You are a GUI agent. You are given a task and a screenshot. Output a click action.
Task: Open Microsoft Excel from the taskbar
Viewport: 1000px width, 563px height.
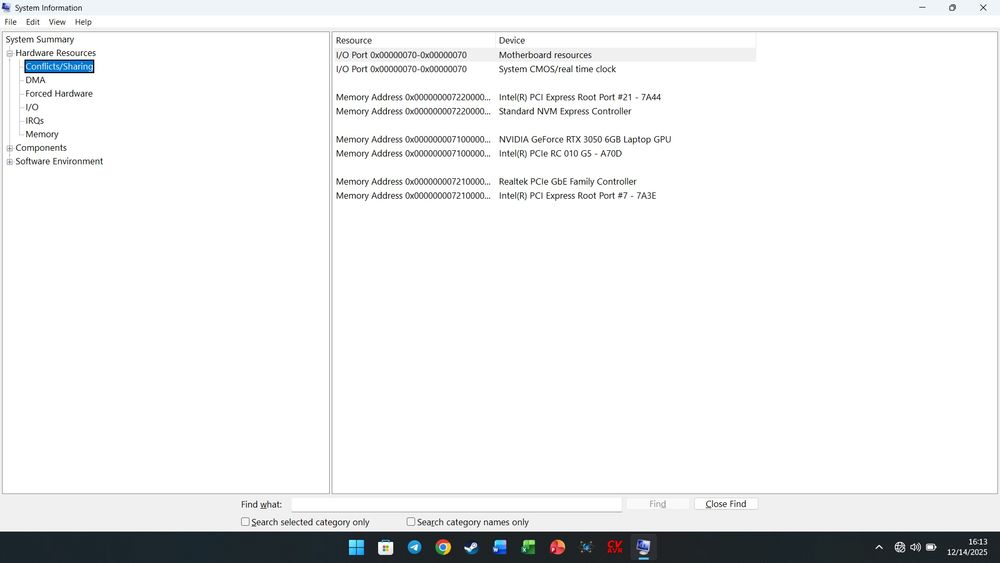(x=528, y=547)
